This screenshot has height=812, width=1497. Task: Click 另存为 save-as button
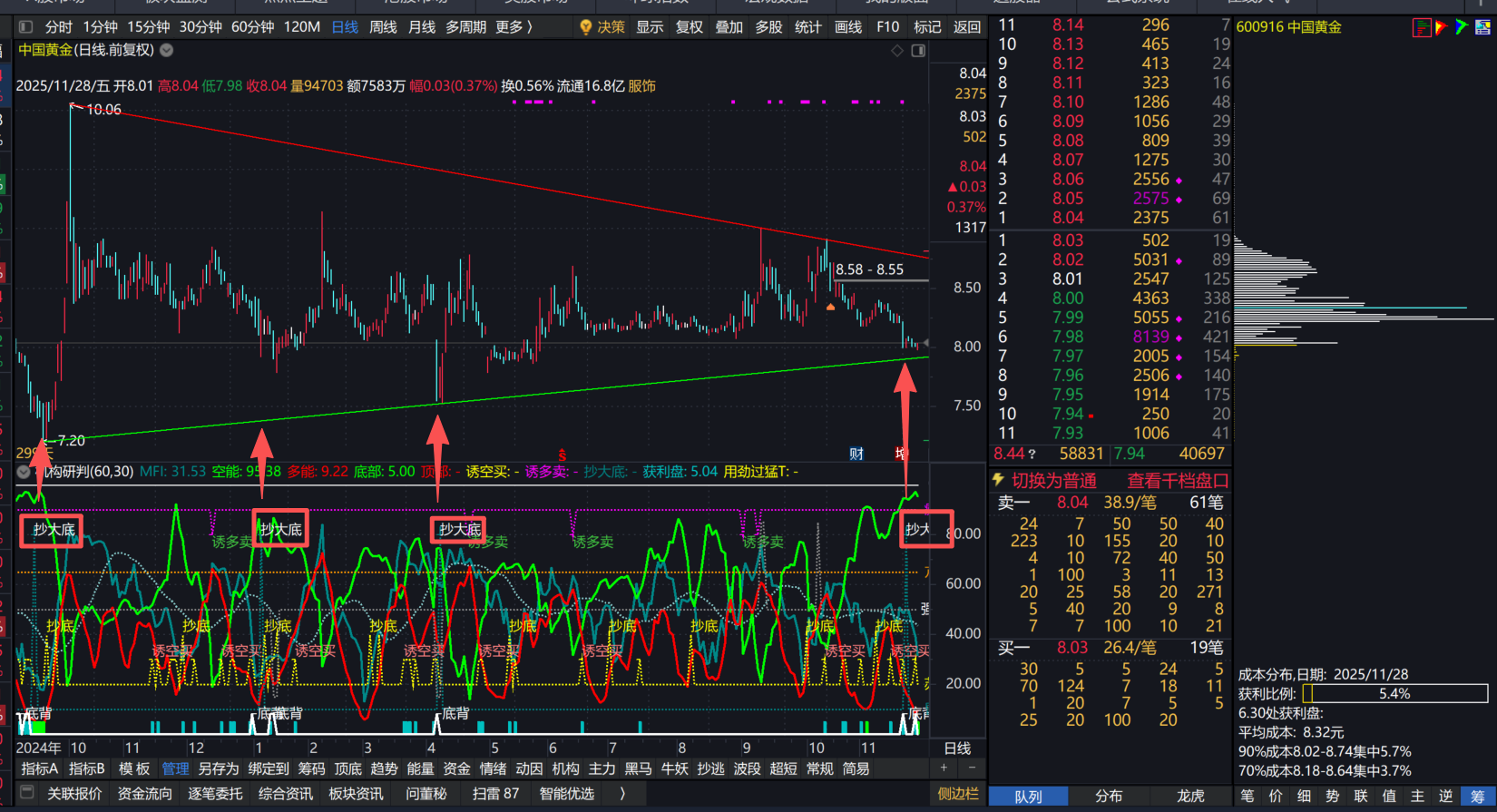point(219,768)
